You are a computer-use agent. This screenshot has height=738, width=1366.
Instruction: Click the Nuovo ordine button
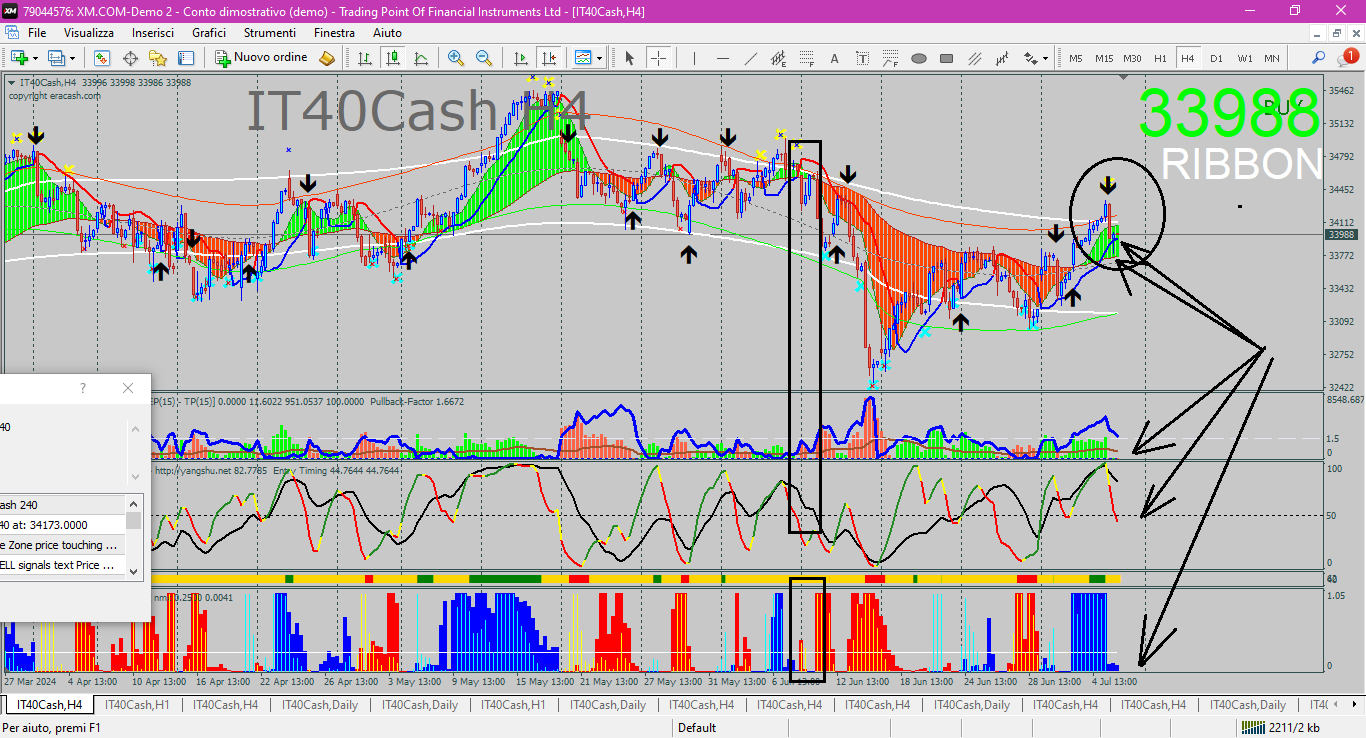click(x=262, y=58)
